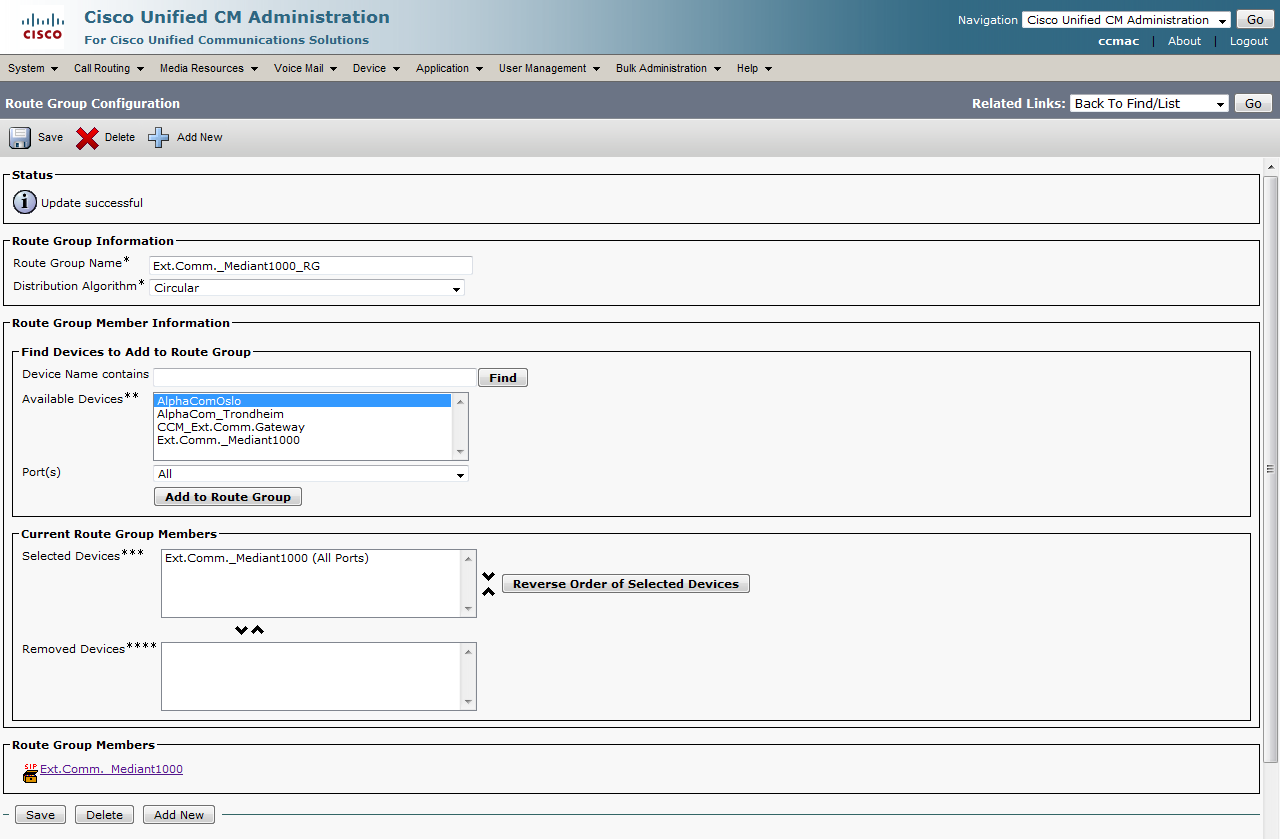Click the Add to Route Group button
The width and height of the screenshot is (1280, 839).
coord(228,497)
